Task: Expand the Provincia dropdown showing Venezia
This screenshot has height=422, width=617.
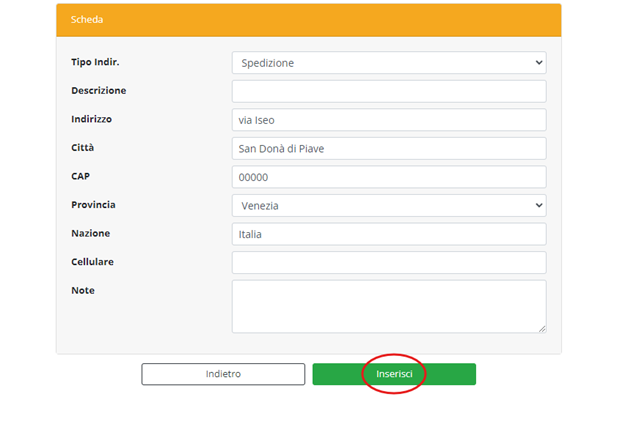Action: (388, 205)
